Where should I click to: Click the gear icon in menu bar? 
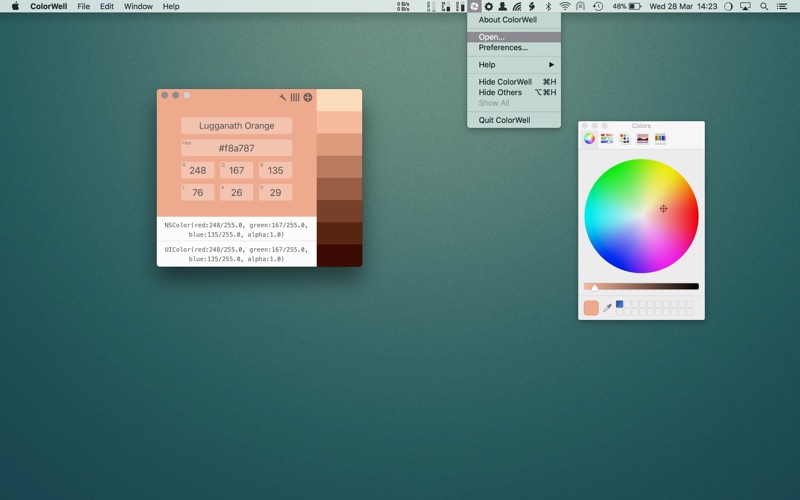tap(489, 6)
